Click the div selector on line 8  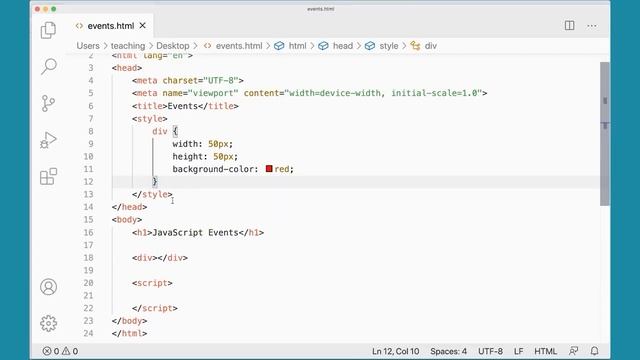(x=160, y=131)
